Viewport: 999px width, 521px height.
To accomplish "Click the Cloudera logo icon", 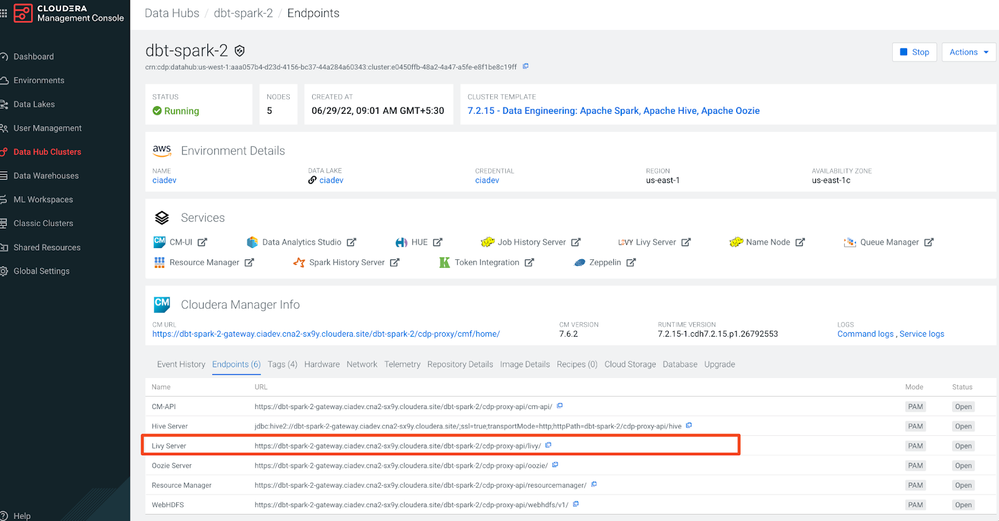I will pos(23,13).
